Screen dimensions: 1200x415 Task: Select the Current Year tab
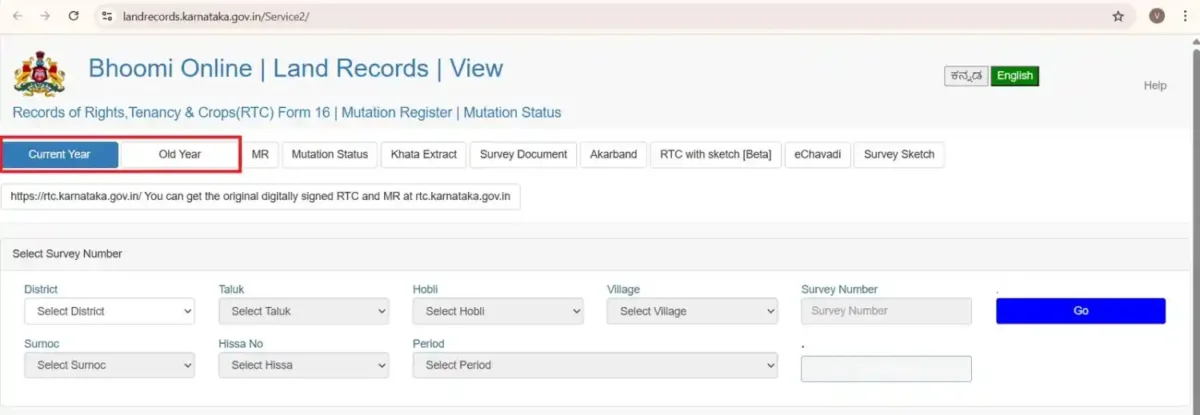60,154
